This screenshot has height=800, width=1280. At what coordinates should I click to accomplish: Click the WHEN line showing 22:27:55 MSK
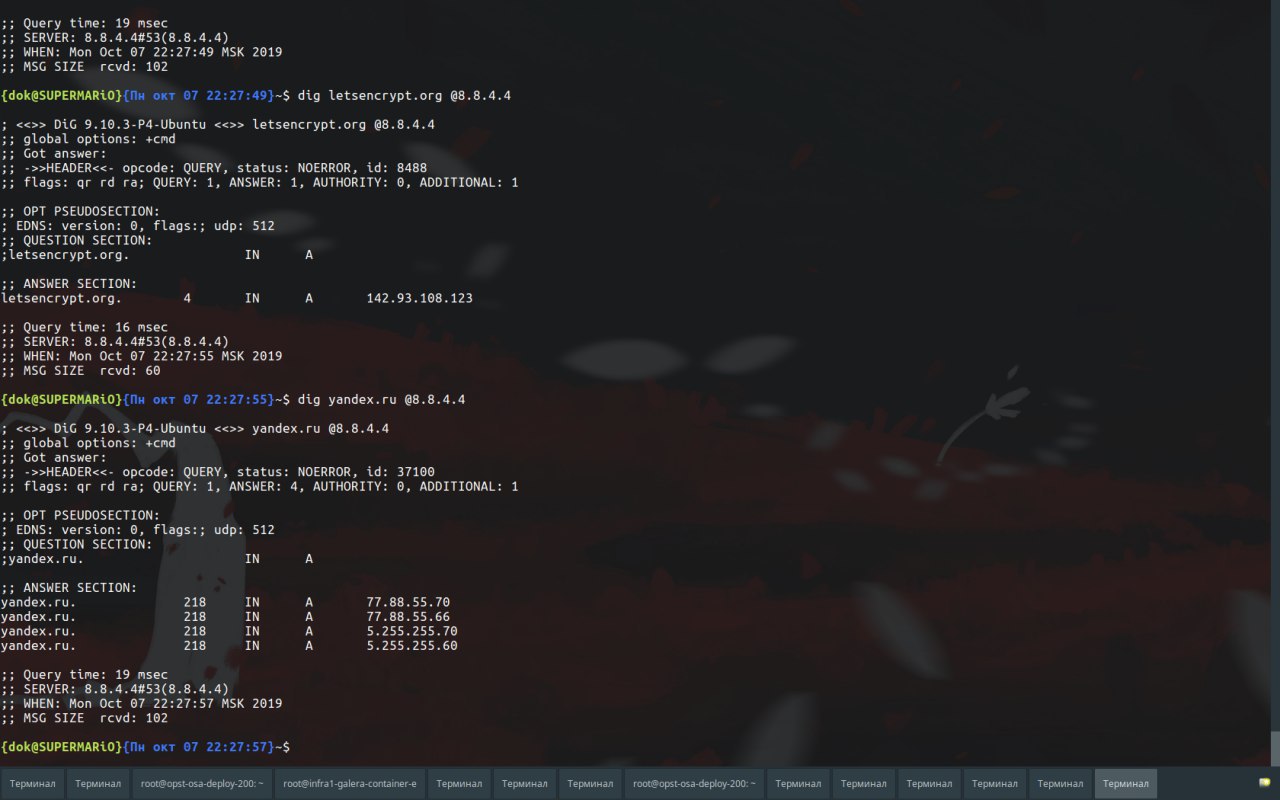click(142, 356)
